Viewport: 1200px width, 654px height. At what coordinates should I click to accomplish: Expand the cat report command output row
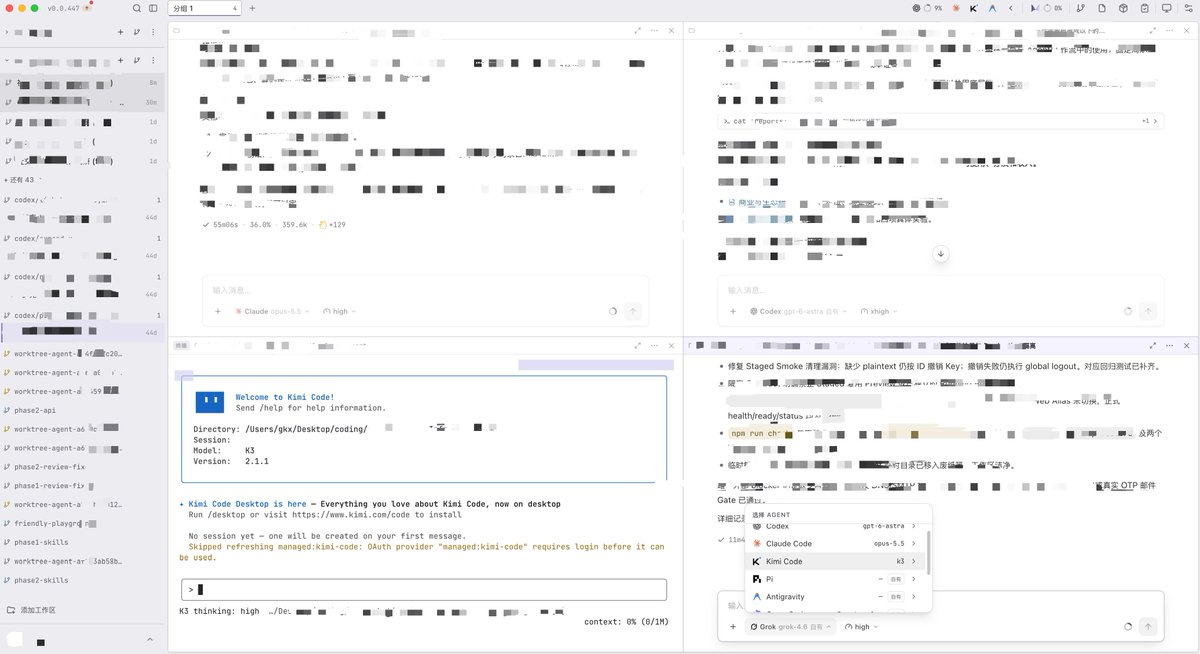[940, 121]
